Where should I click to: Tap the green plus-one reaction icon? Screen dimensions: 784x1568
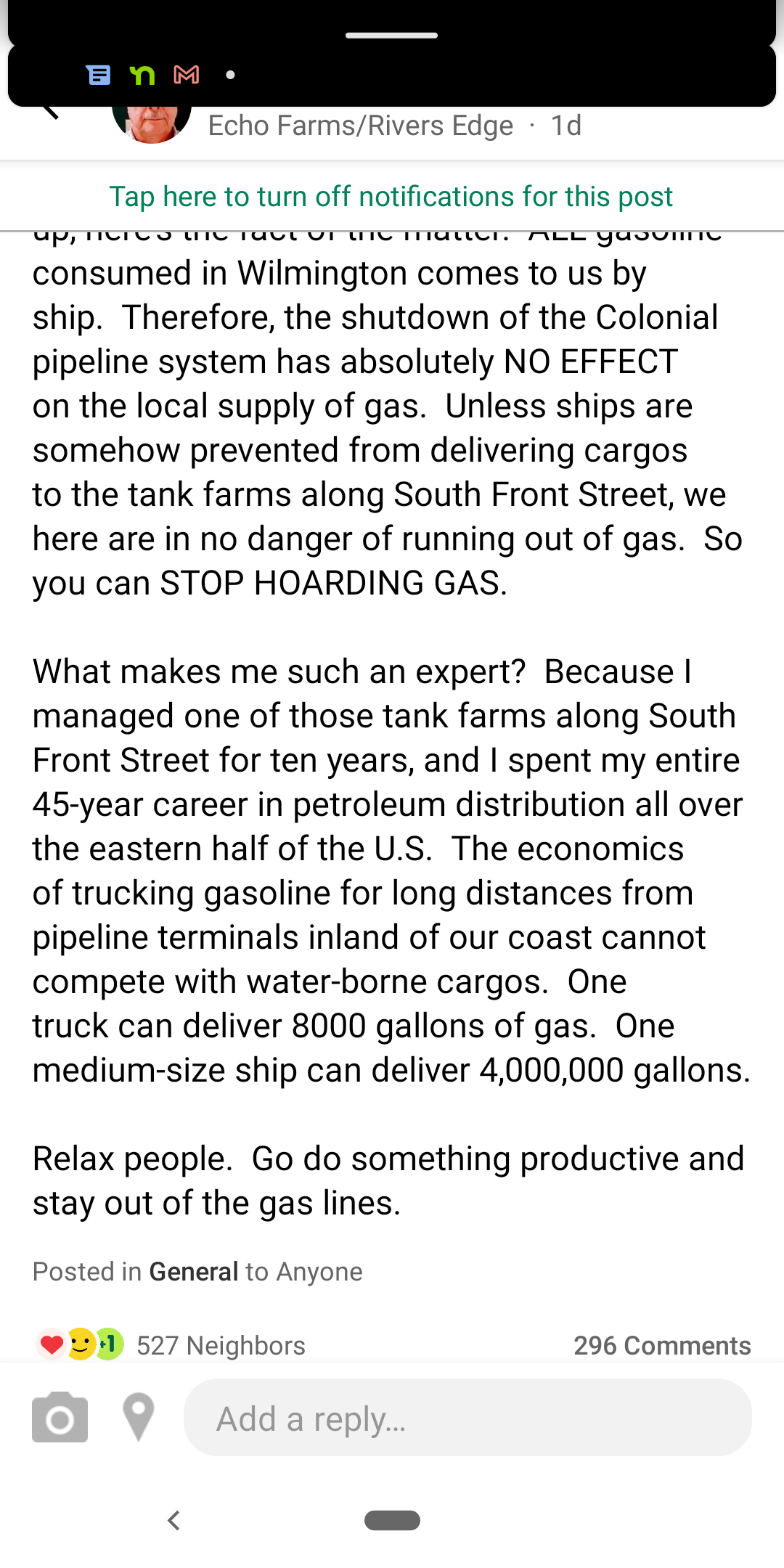[x=110, y=1345]
